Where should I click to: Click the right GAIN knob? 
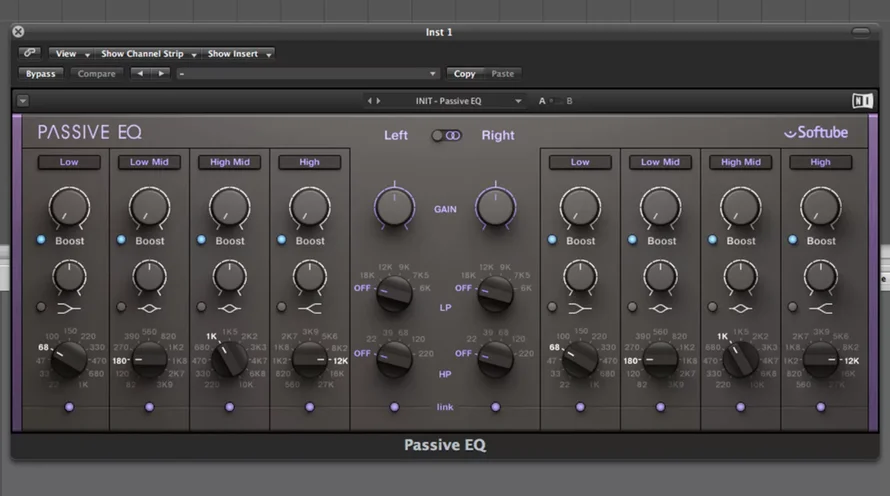point(496,207)
